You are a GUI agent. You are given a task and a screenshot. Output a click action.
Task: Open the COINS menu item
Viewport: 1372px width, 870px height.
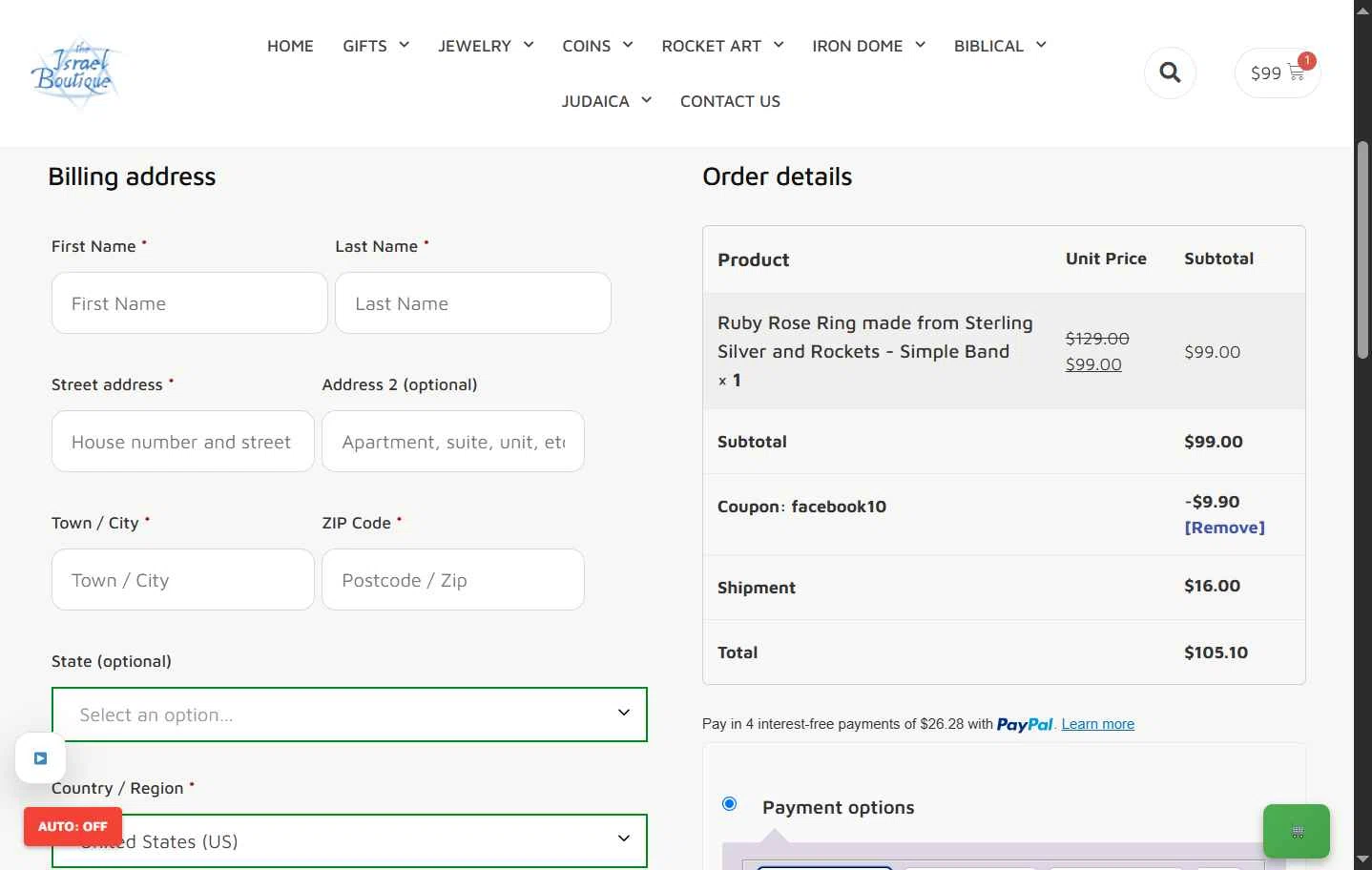[586, 46]
